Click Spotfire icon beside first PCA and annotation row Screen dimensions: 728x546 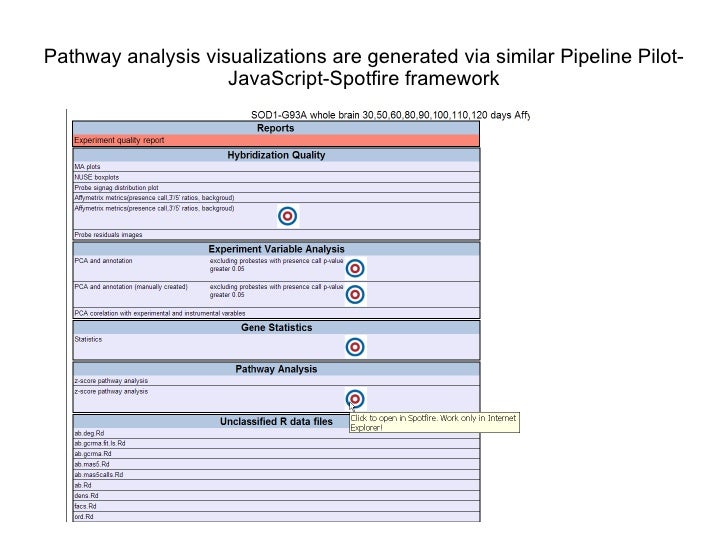(355, 268)
